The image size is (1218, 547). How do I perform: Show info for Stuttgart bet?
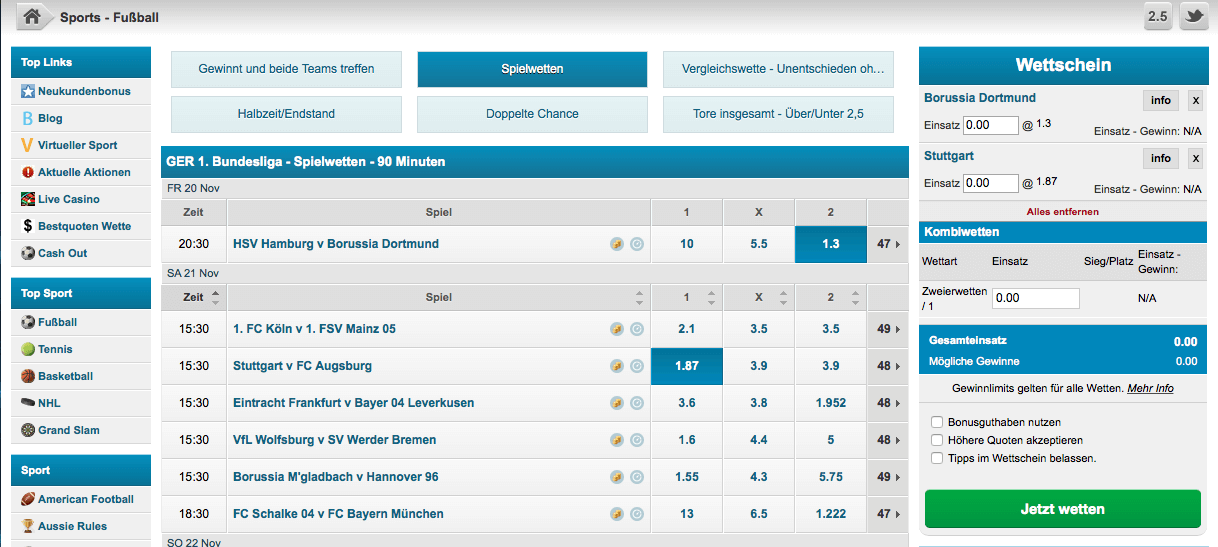point(1161,158)
